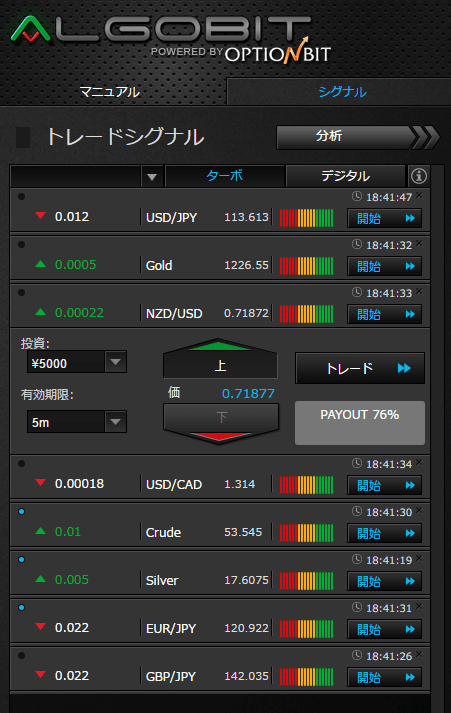Click the green up arrow on Gold row
Image resolution: width=451 pixels, height=713 pixels.
(x=40, y=263)
